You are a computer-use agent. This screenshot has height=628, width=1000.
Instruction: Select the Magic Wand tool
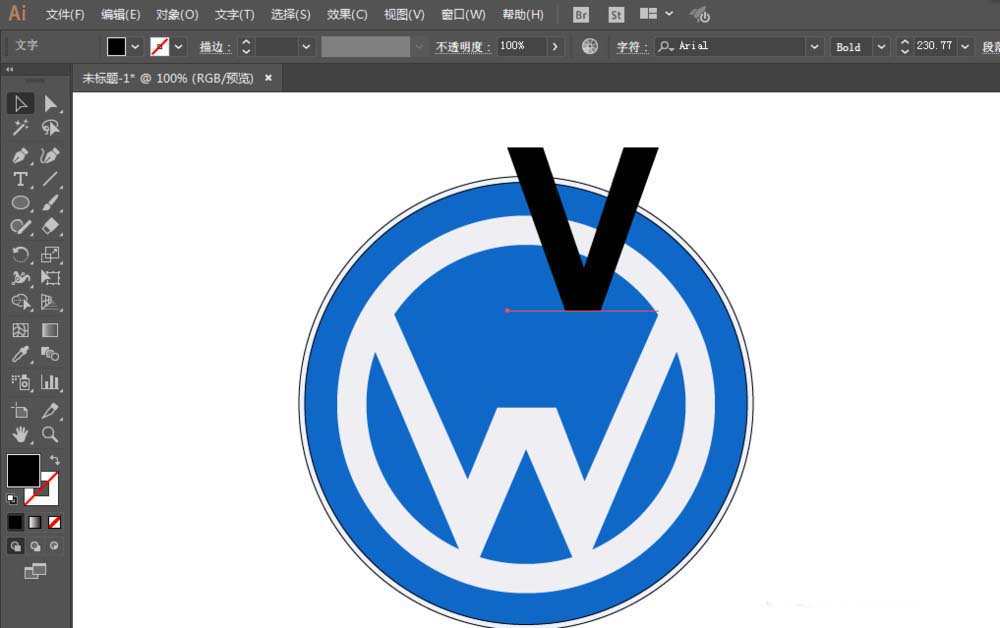pos(20,128)
